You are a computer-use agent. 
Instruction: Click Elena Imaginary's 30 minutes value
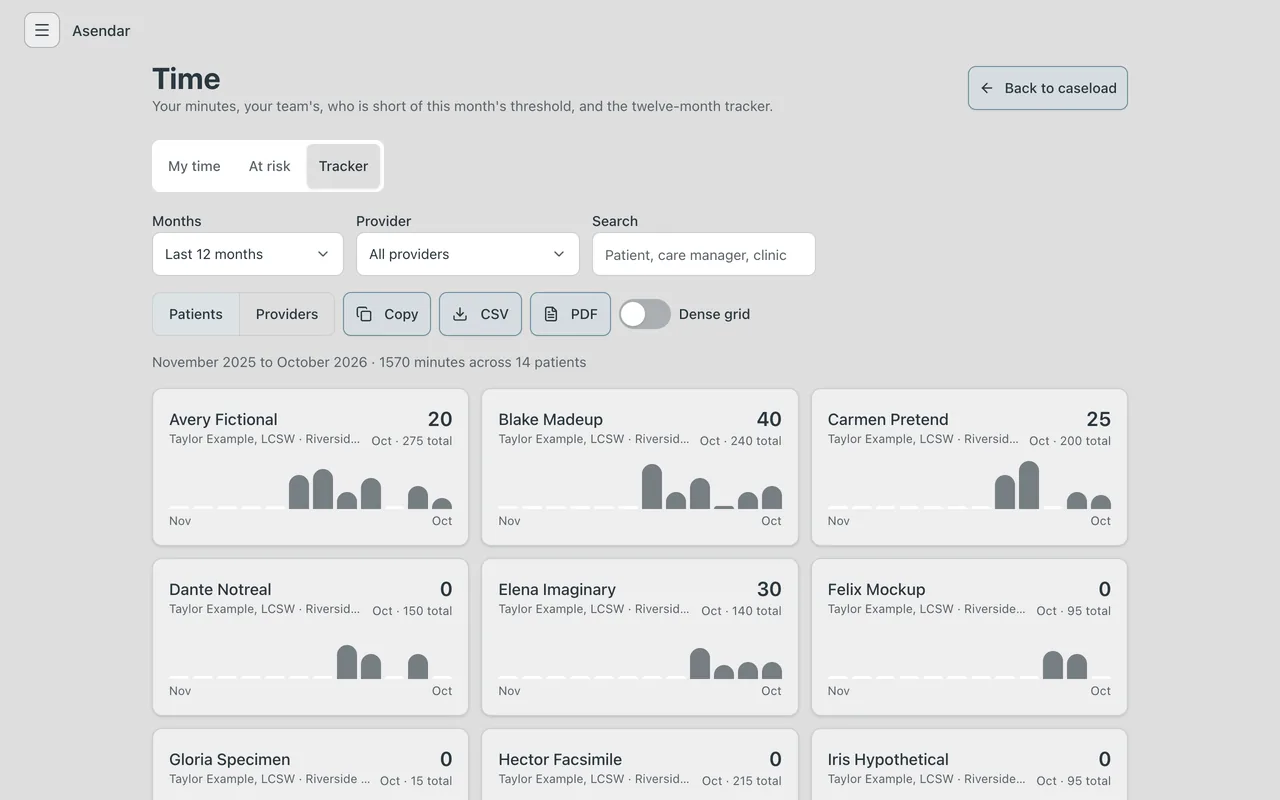[769, 589]
